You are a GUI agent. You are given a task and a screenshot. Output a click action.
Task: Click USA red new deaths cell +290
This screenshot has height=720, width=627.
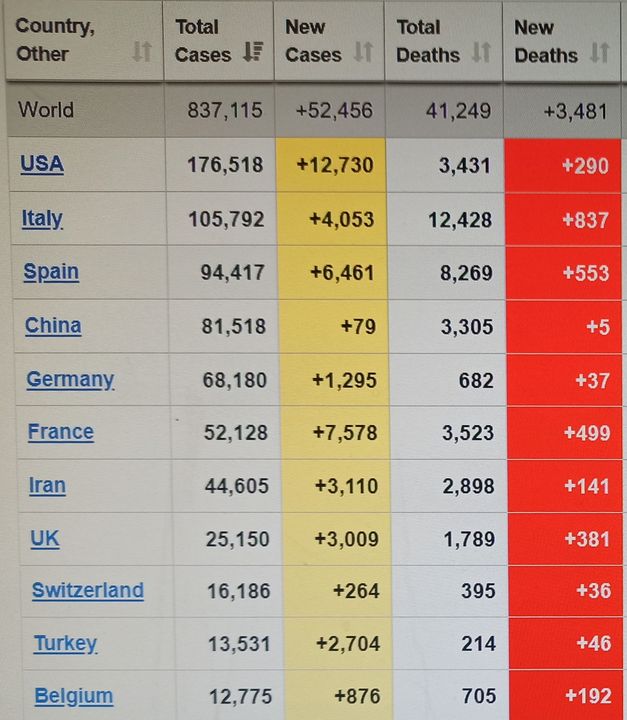pos(563,165)
